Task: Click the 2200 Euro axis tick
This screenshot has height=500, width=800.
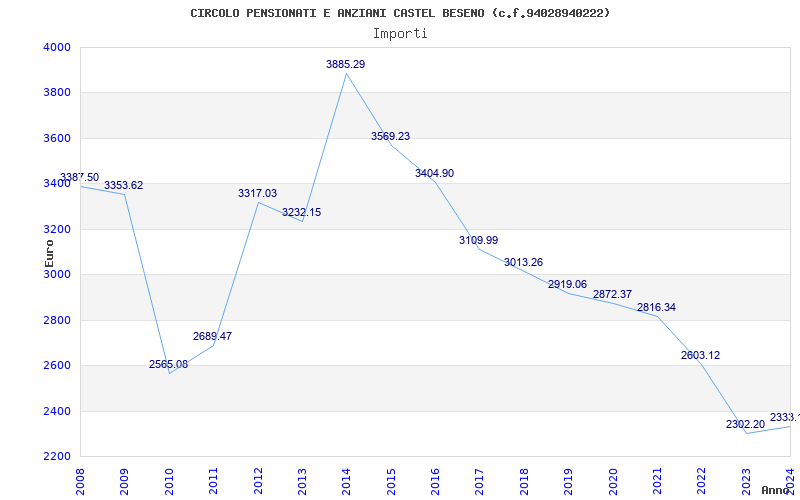Action: 57,457
